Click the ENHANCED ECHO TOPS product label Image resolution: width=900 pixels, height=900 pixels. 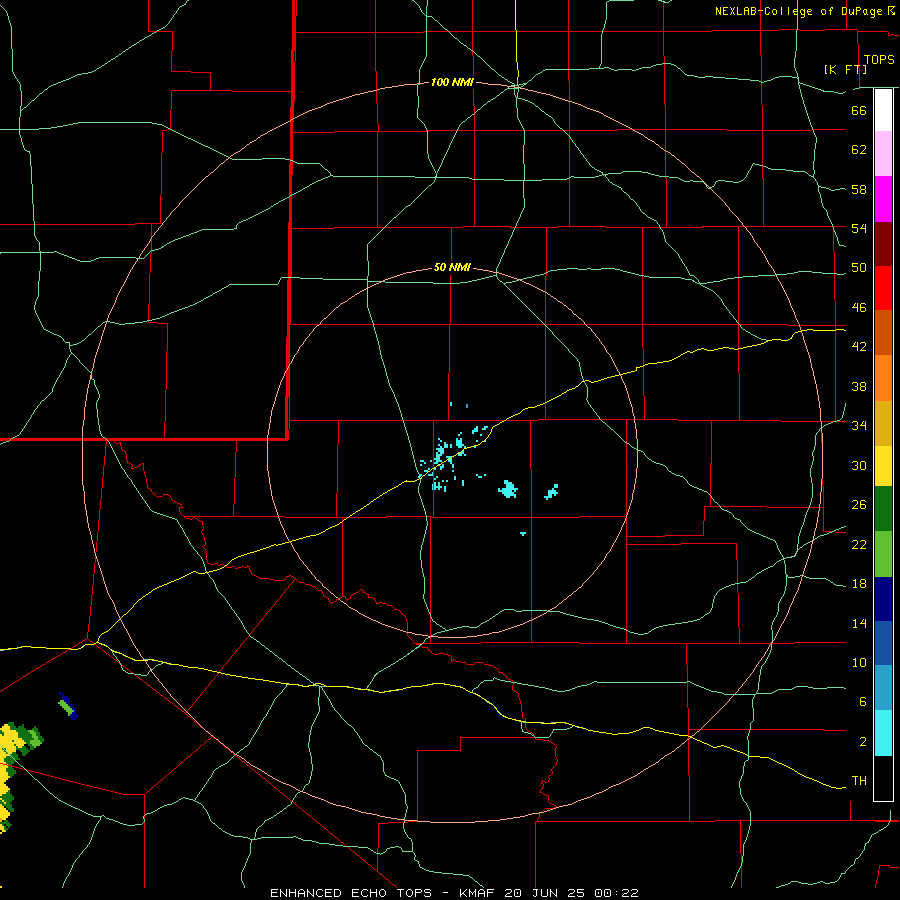351,893
